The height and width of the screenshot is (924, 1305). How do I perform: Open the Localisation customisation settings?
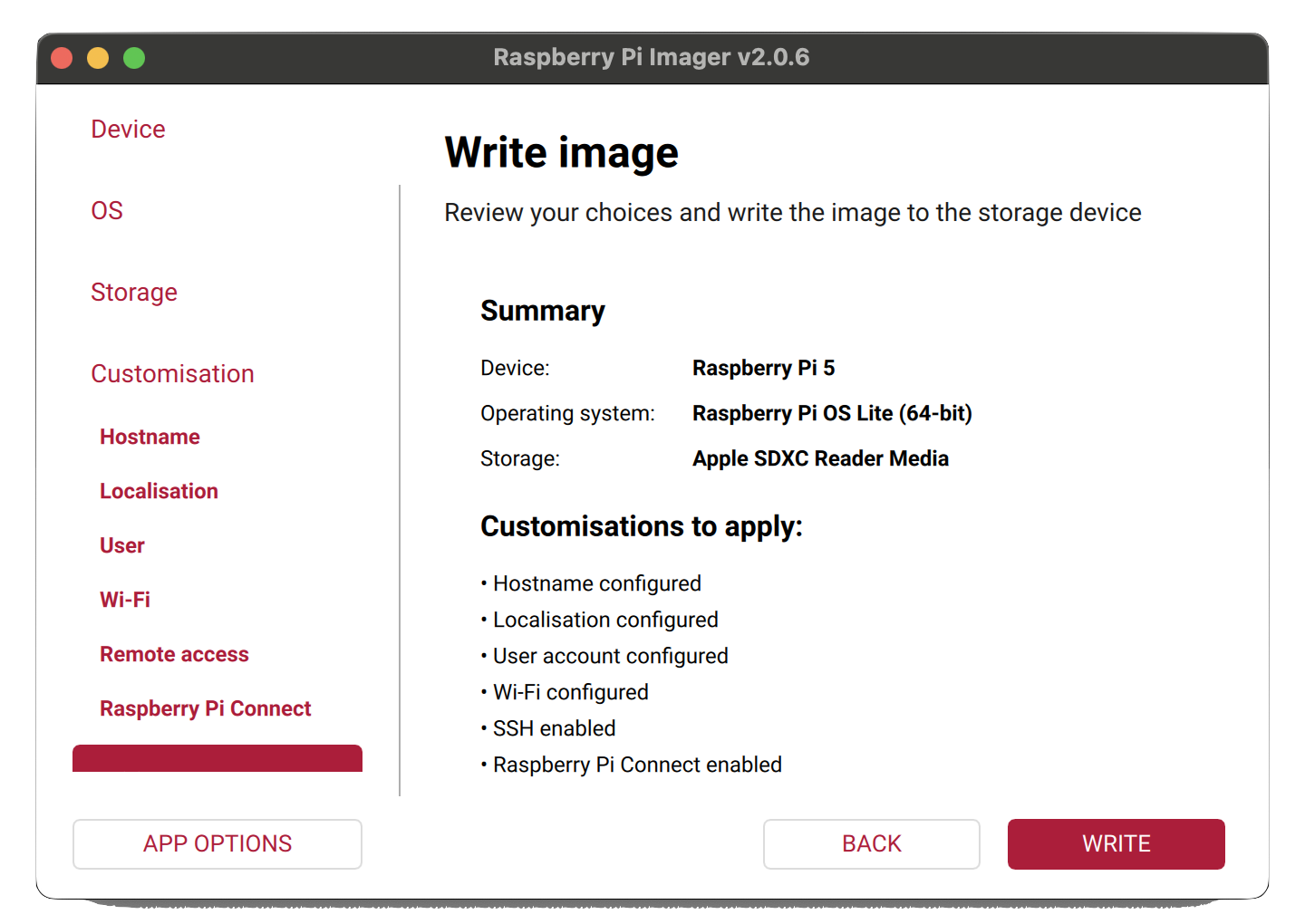159,491
